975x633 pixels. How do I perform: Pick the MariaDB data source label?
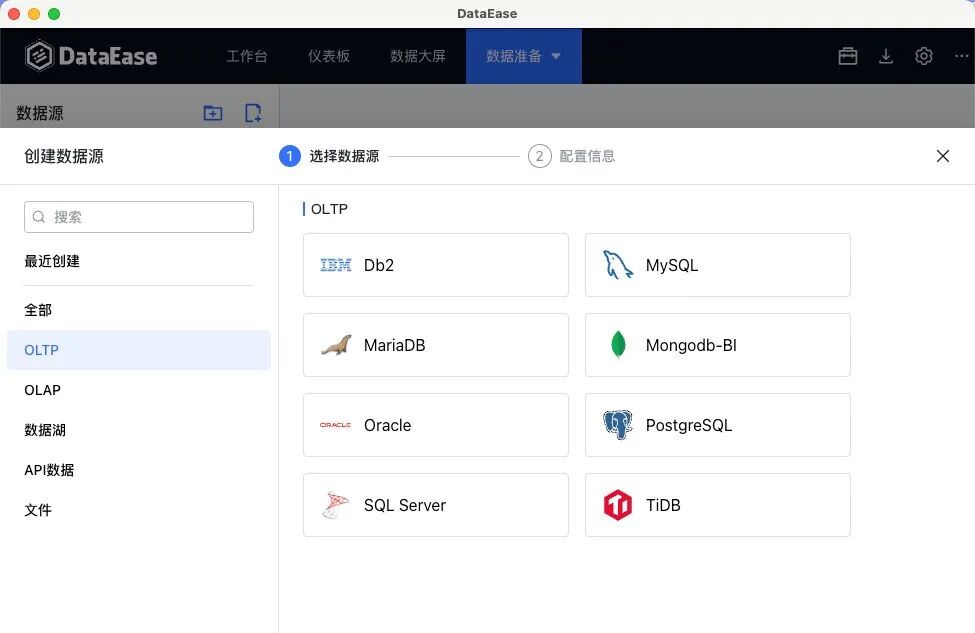tap(394, 345)
